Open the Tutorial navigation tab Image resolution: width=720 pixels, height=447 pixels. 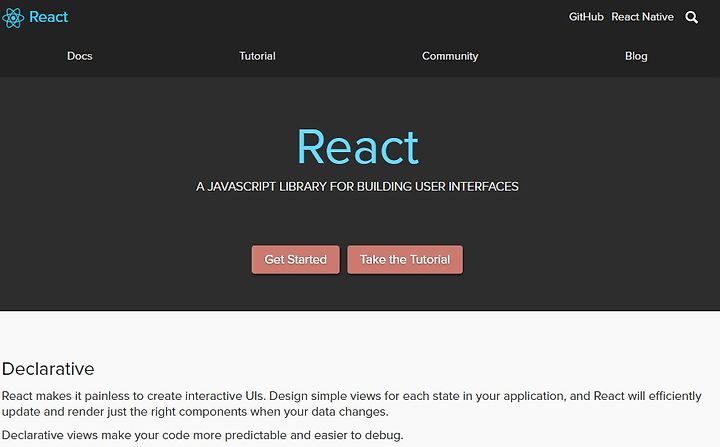(257, 56)
